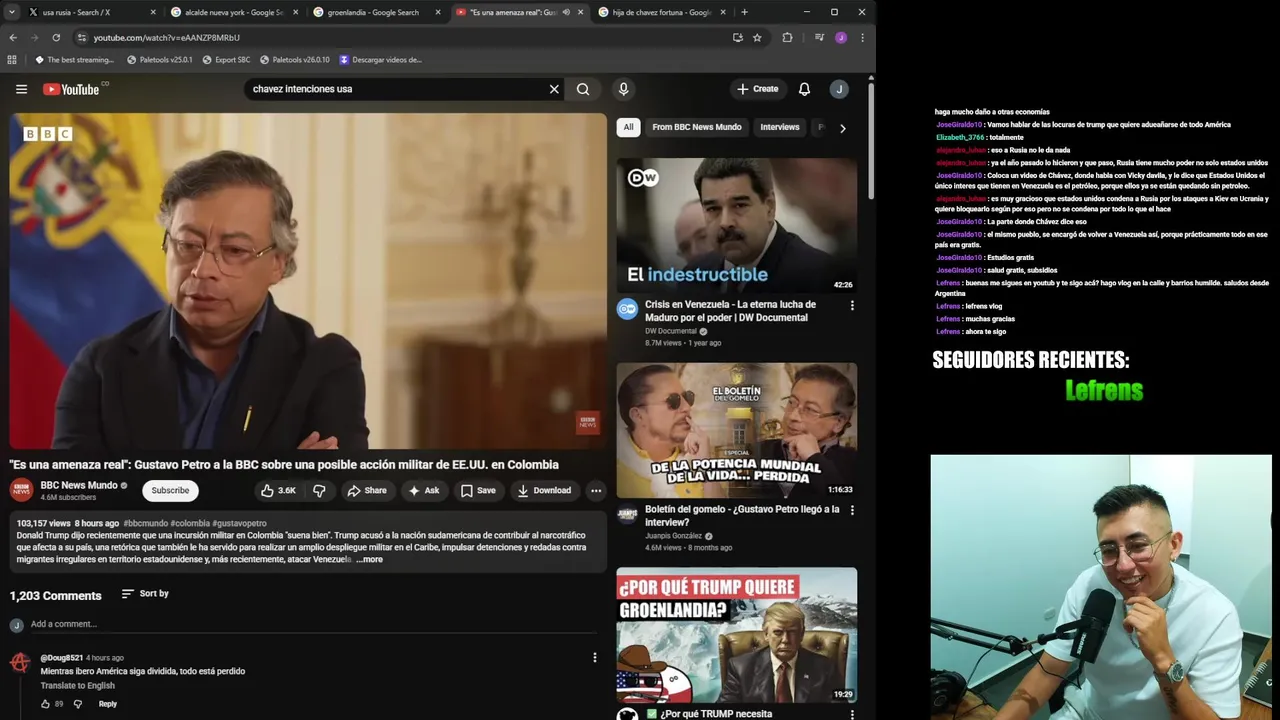
Task: Open options menu for @Doug8521's comment
Action: pos(594,657)
